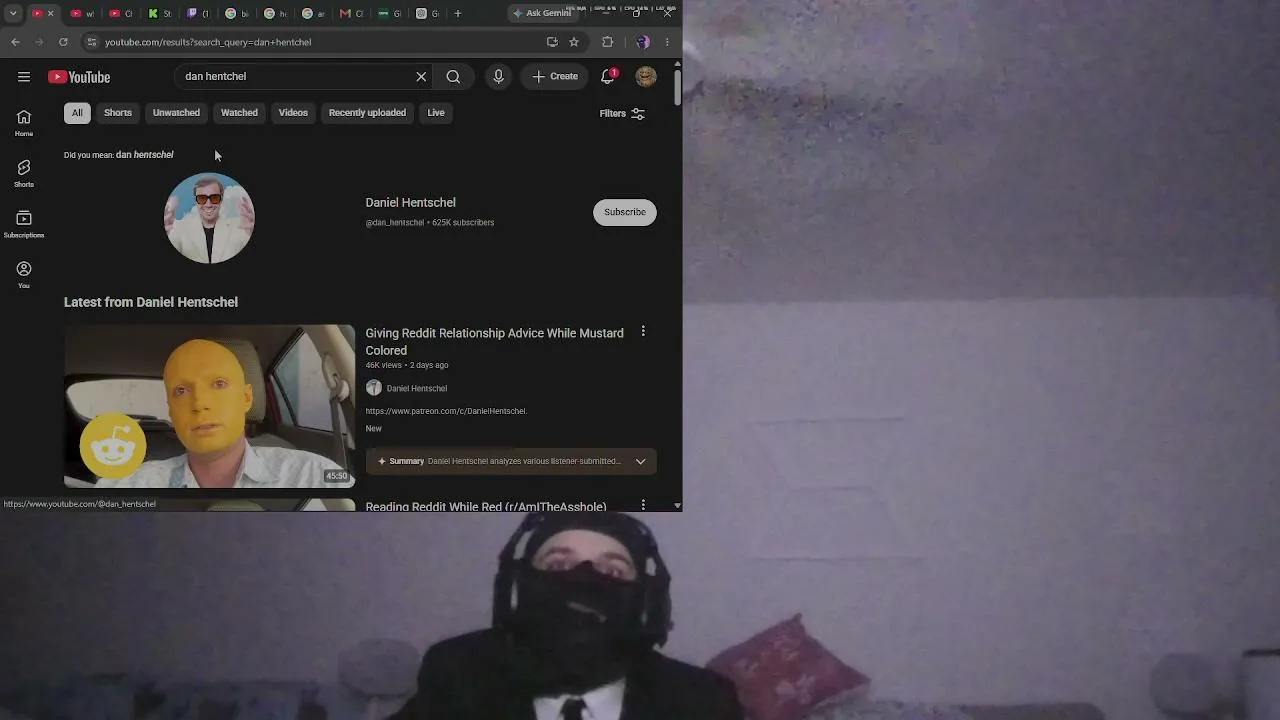Open the Chrome profile avatar
1280x720 pixels.
(x=643, y=42)
